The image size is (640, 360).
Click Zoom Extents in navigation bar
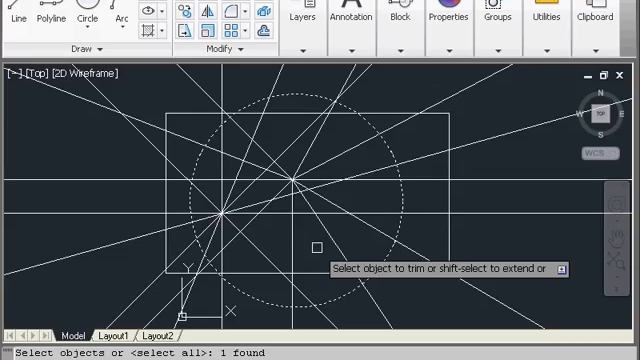[616, 260]
